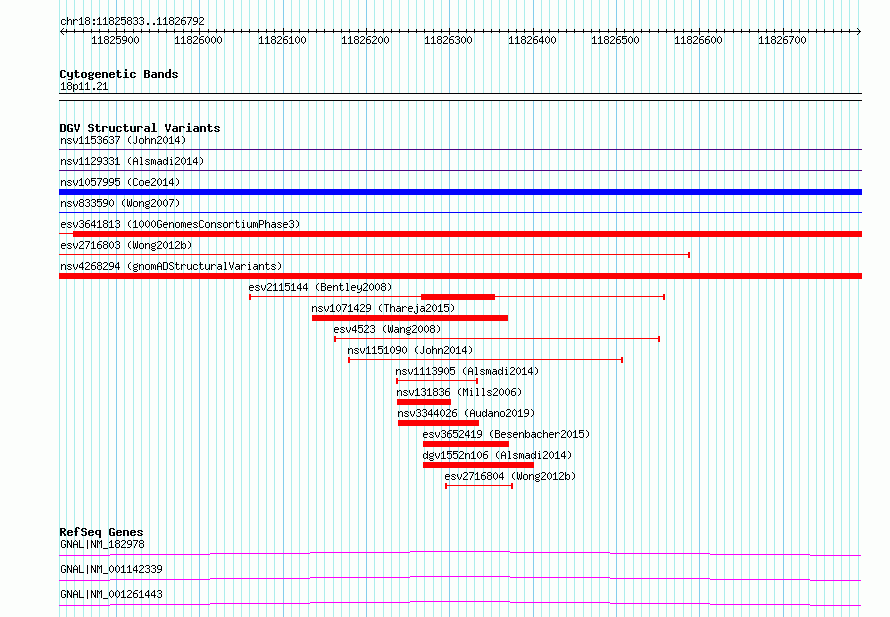
Task: Click the red nsv1071429 feature bar
Action: point(410,318)
